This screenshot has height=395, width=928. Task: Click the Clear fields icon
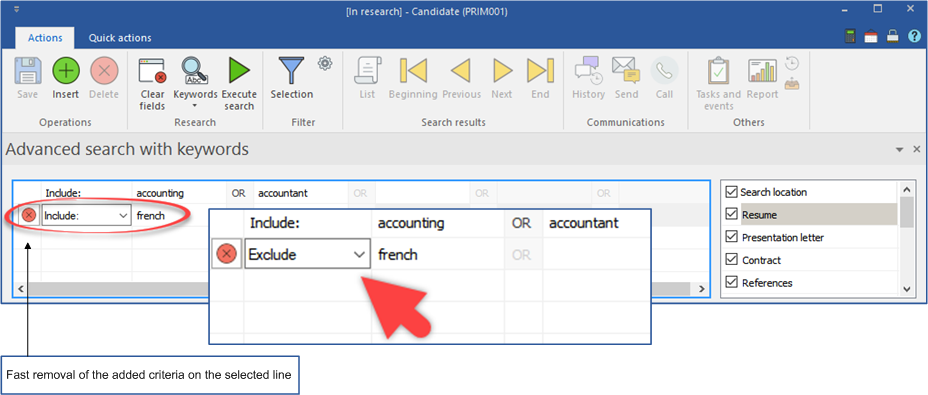click(x=153, y=70)
